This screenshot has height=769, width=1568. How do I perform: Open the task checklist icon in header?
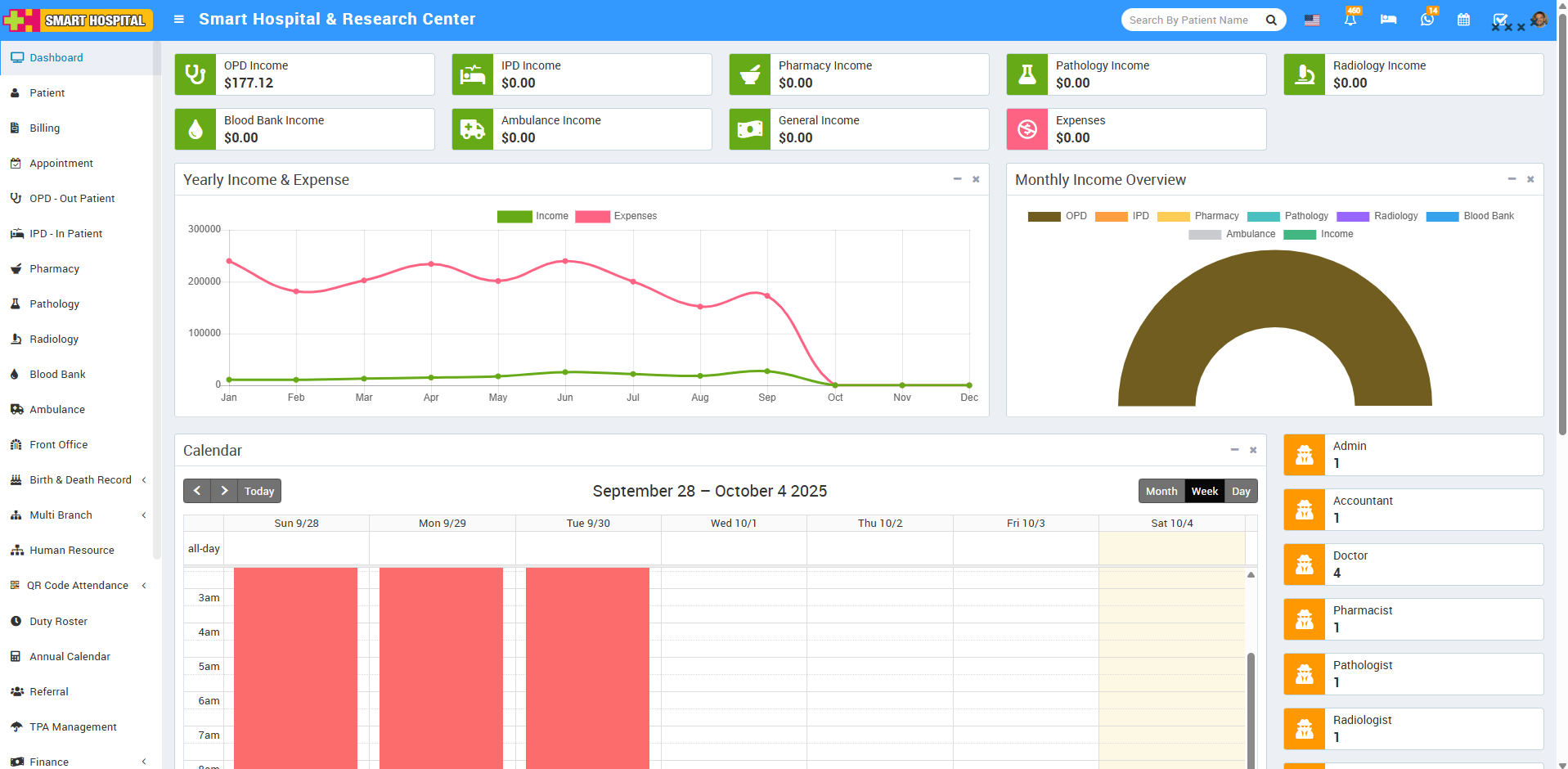click(x=1499, y=20)
